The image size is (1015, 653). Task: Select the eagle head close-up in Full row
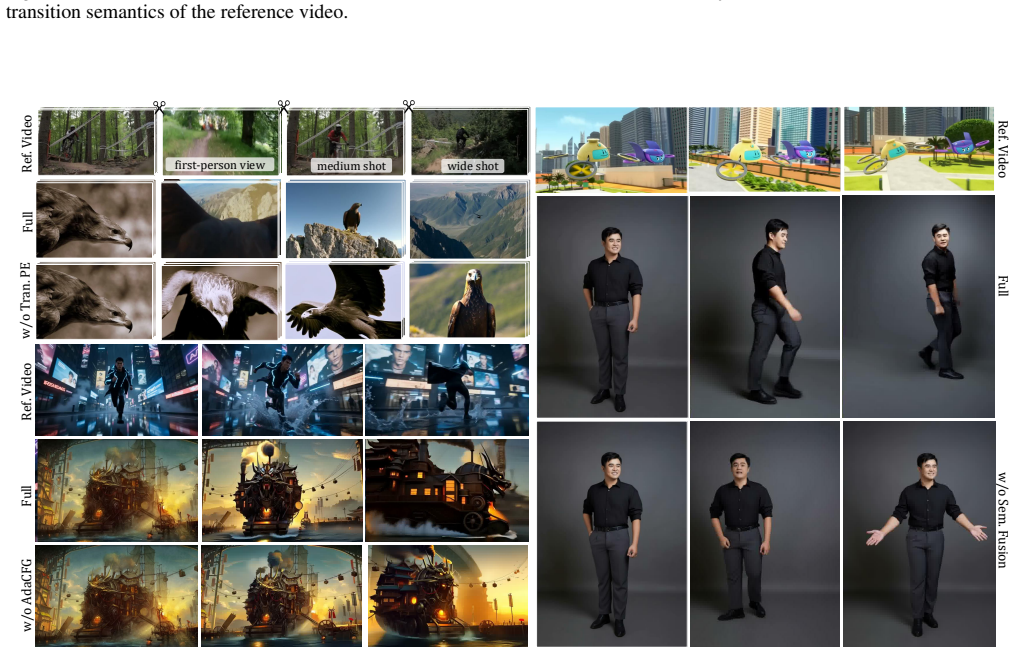[x=95, y=219]
